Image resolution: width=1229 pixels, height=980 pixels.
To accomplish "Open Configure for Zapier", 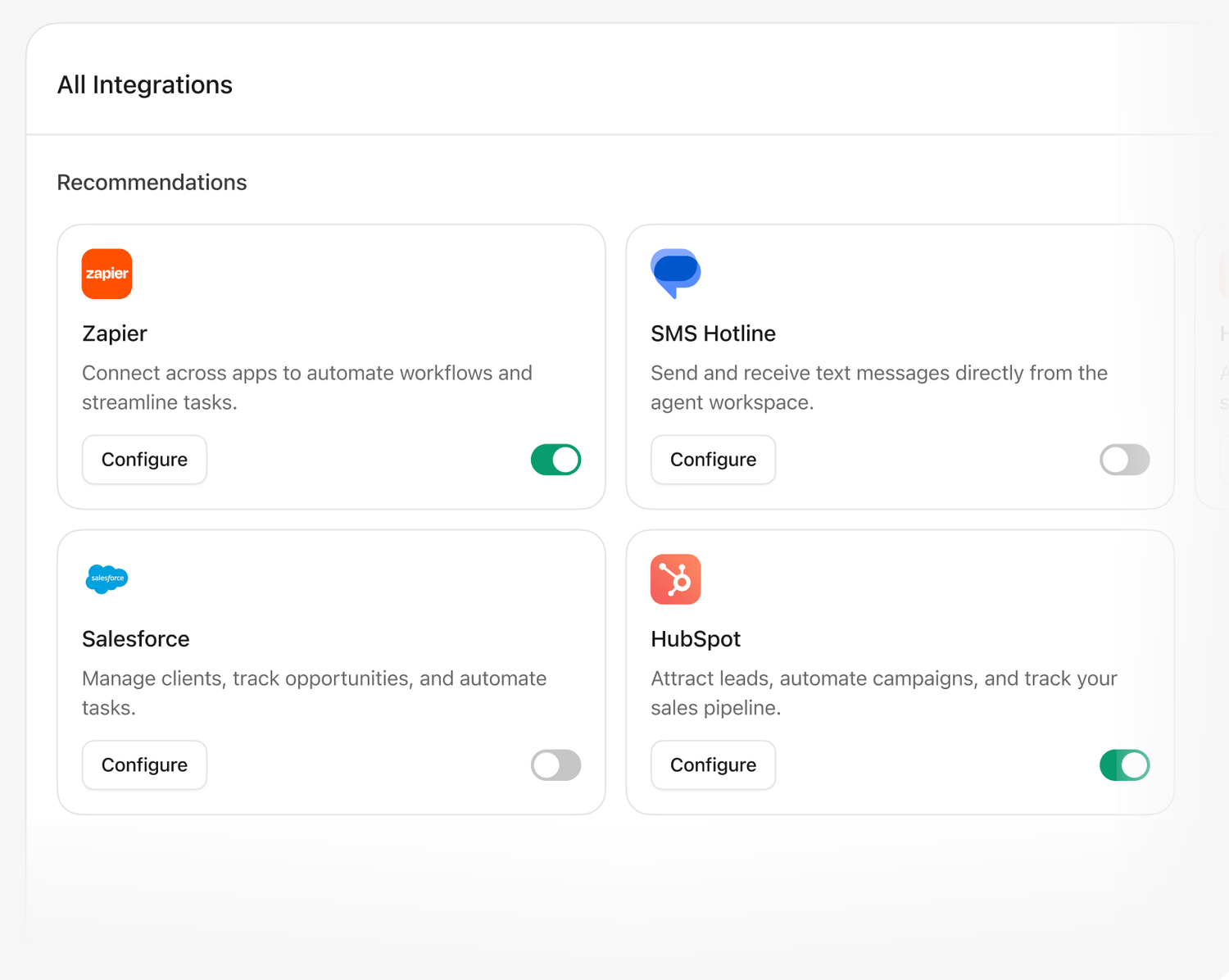I will point(144,460).
